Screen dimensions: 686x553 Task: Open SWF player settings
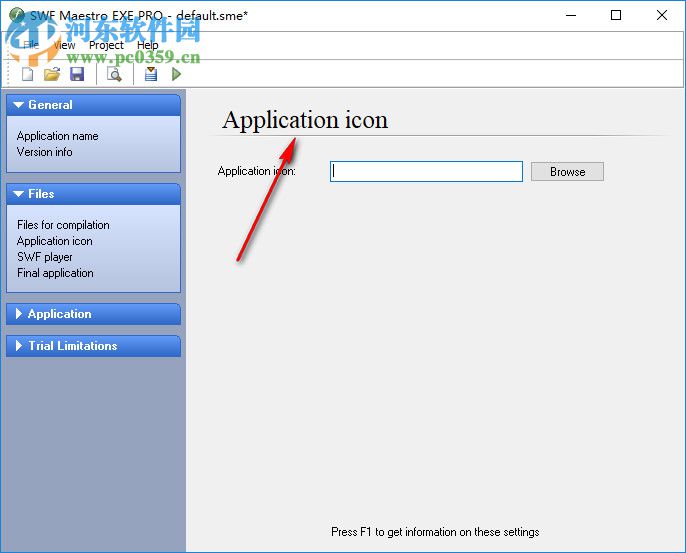click(45, 257)
